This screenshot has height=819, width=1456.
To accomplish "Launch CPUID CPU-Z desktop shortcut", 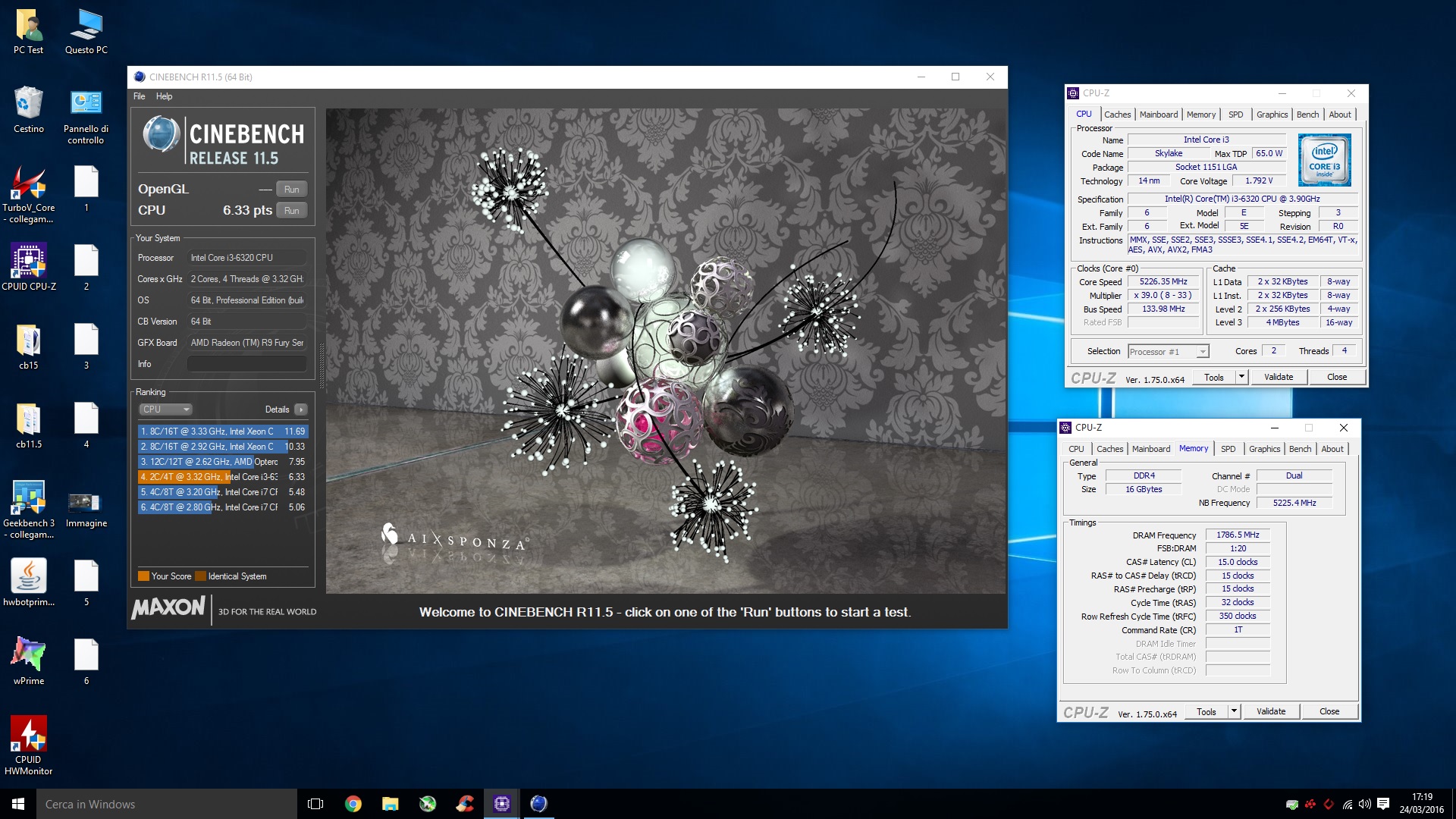I will coord(29,267).
